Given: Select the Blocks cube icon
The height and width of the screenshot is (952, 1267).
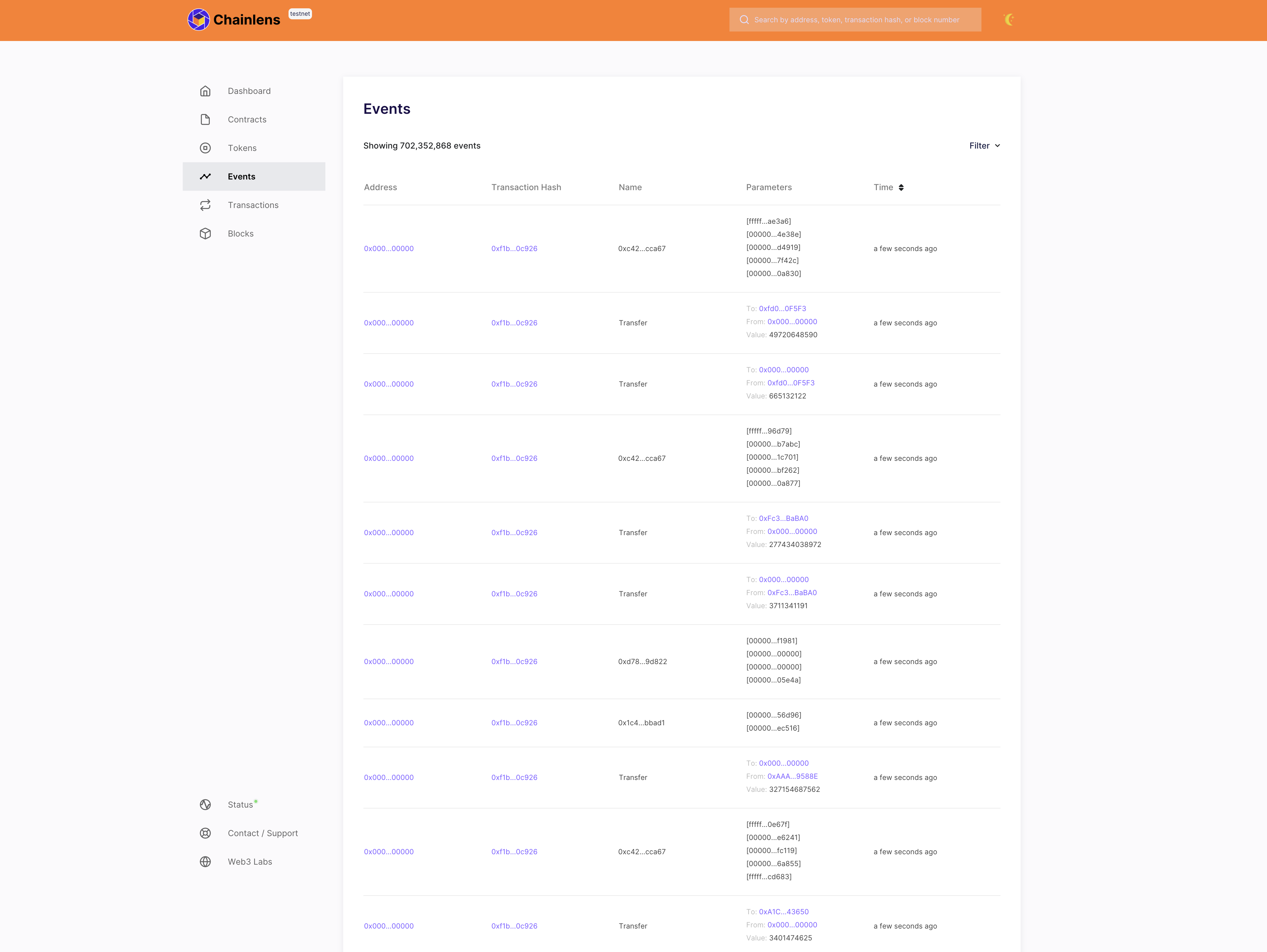Looking at the screenshot, I should click(206, 233).
